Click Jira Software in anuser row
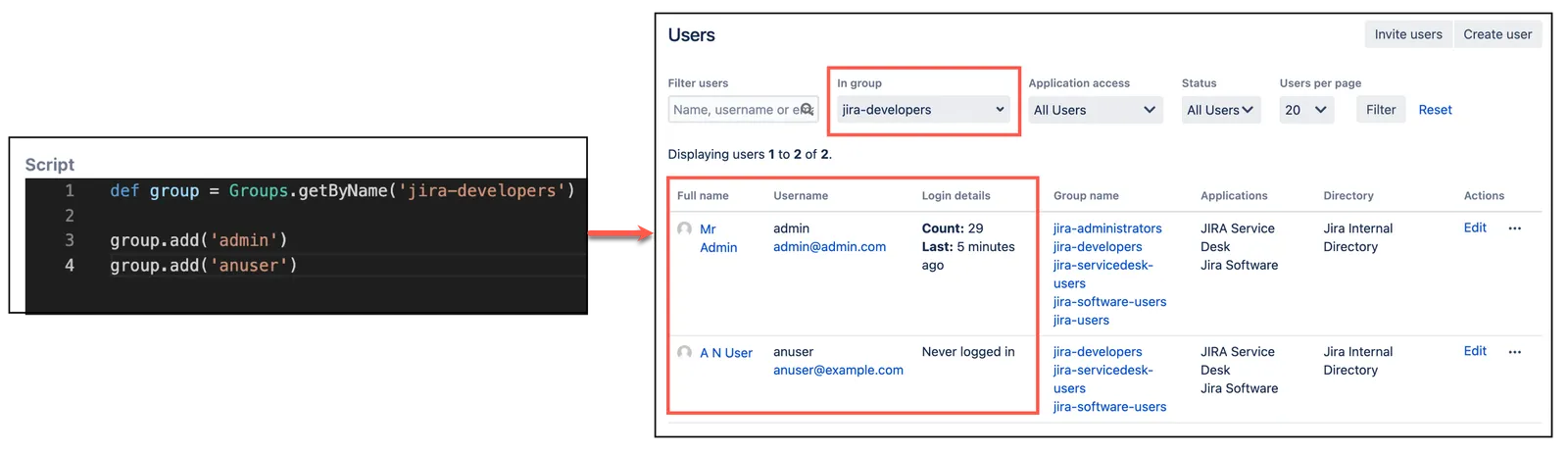Image resolution: width=1568 pixels, height=454 pixels. [1239, 388]
